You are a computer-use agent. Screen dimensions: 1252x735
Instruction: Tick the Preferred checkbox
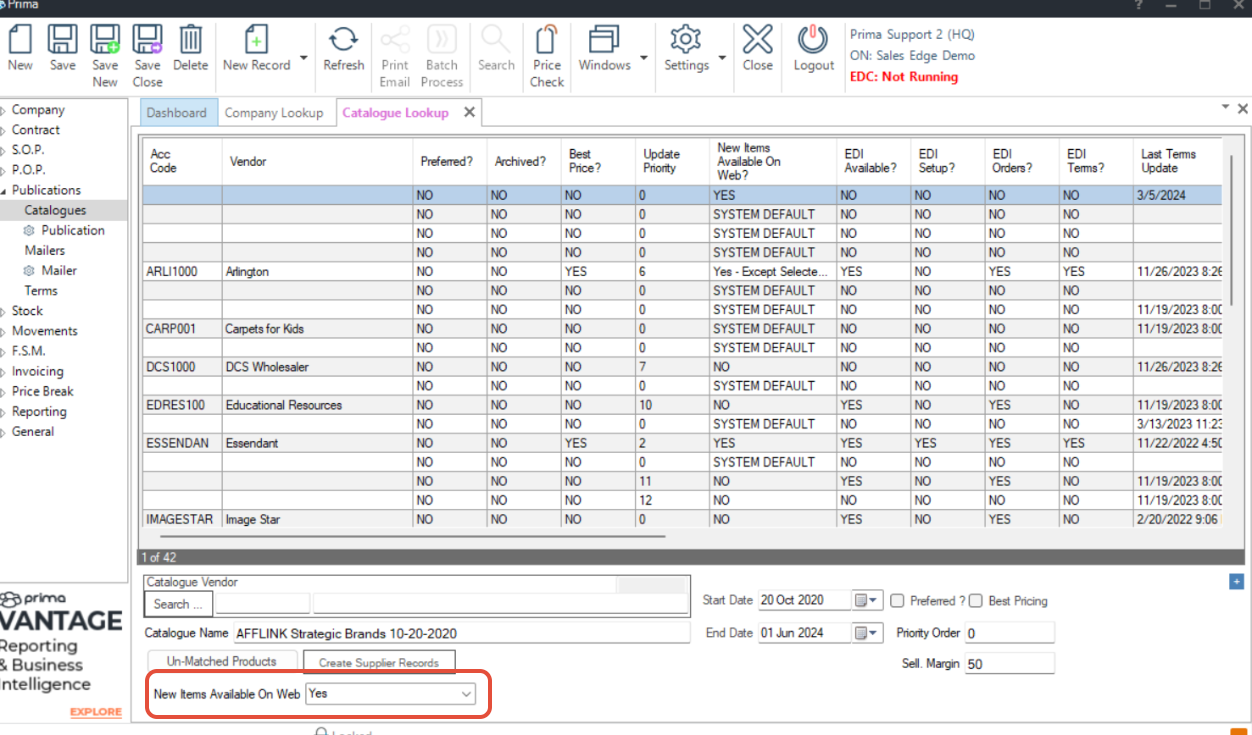point(897,601)
